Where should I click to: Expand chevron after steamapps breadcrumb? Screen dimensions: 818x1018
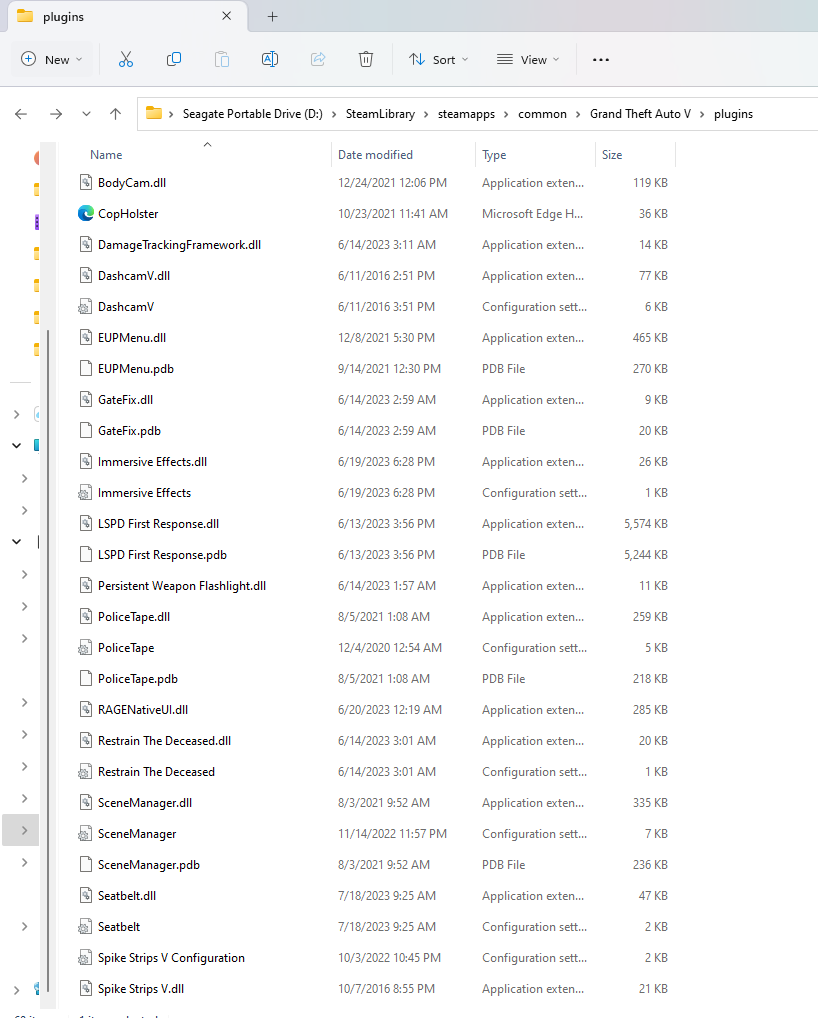tap(506, 114)
